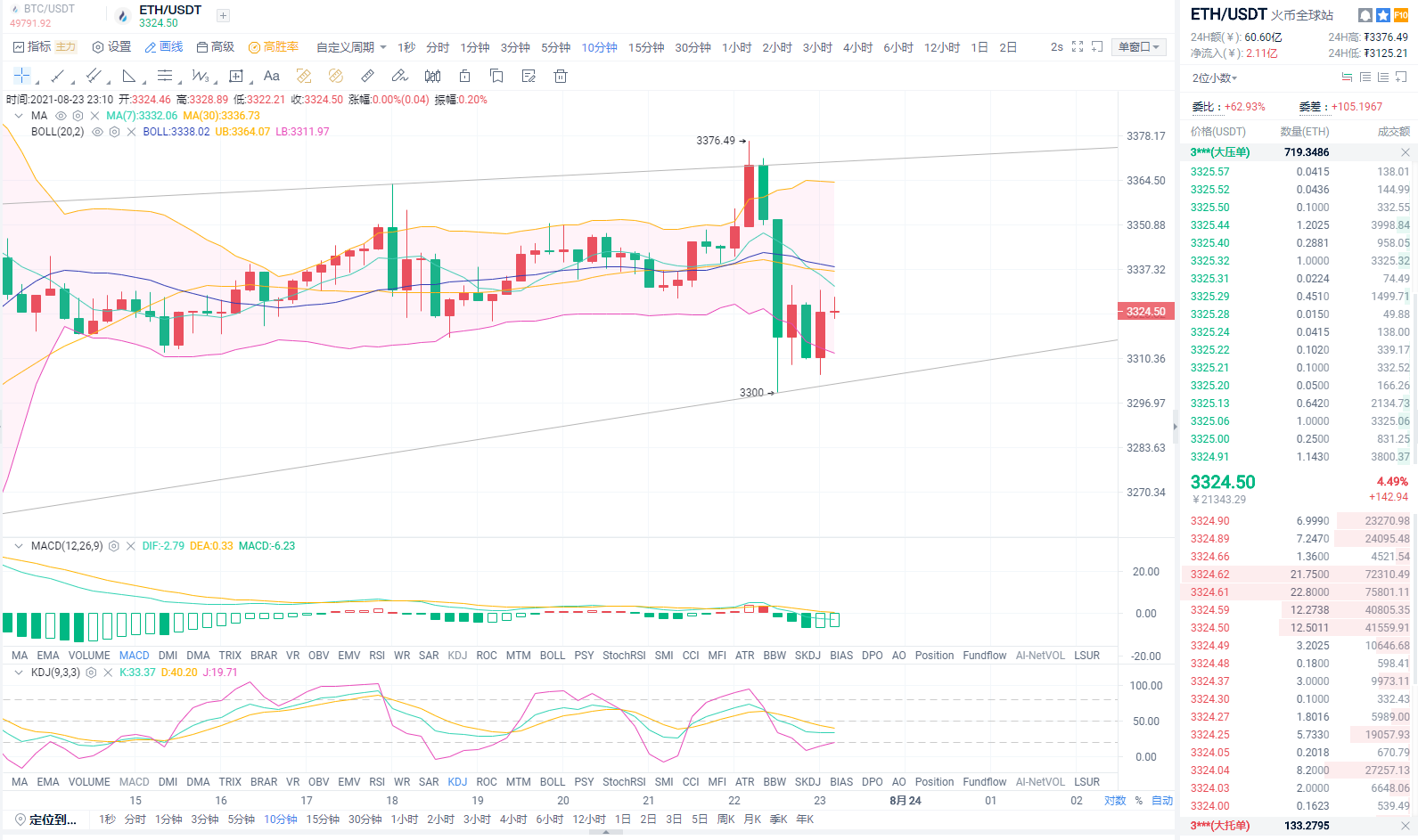Select the wave W3 pattern tool
Image resolution: width=1418 pixels, height=840 pixels.
(x=201, y=76)
